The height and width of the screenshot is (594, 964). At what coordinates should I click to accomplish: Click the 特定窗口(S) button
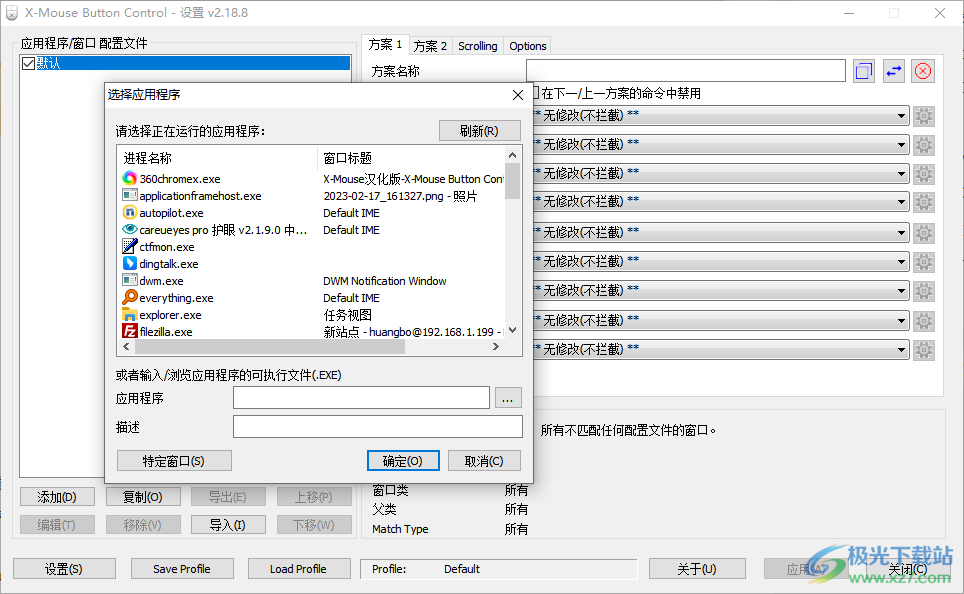(x=174, y=461)
